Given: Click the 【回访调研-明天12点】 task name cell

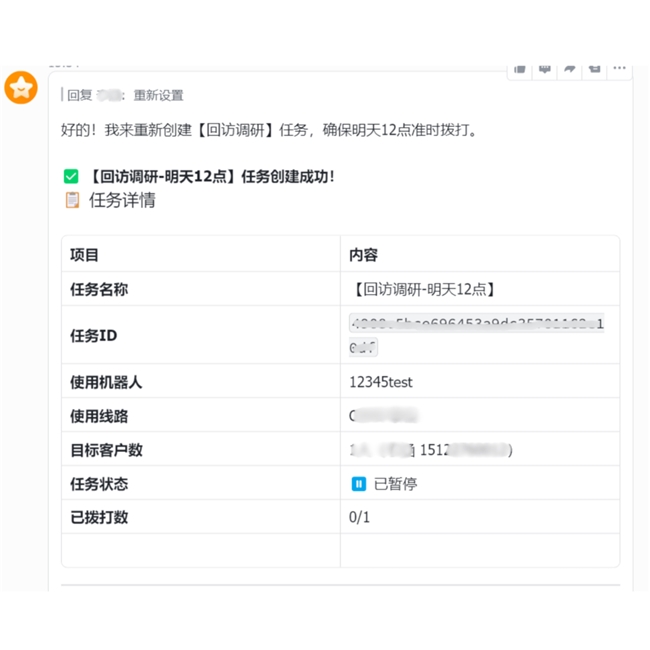Looking at the screenshot, I should [423, 289].
